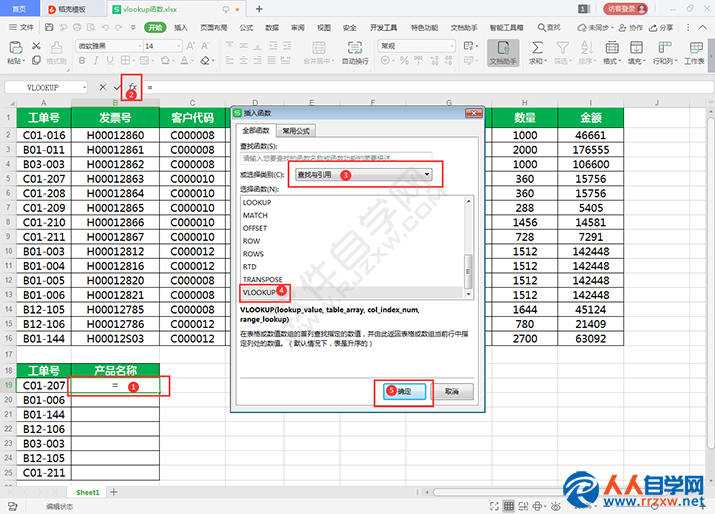Screen dimensions: 715x514
Task: Select the All Functions dialog tab
Action: click(256, 130)
